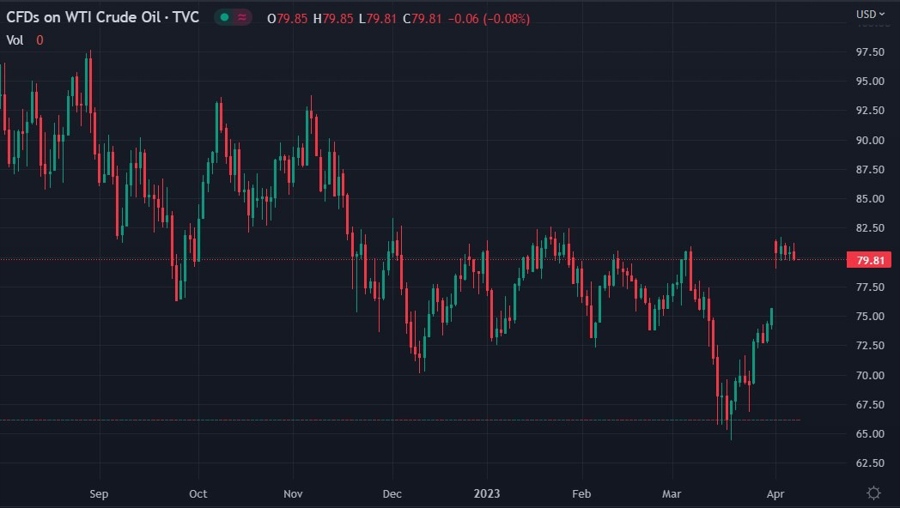Viewport: 900px width, 508px height.
Task: Click the 65.00 price axis label
Action: pyautogui.click(x=870, y=434)
